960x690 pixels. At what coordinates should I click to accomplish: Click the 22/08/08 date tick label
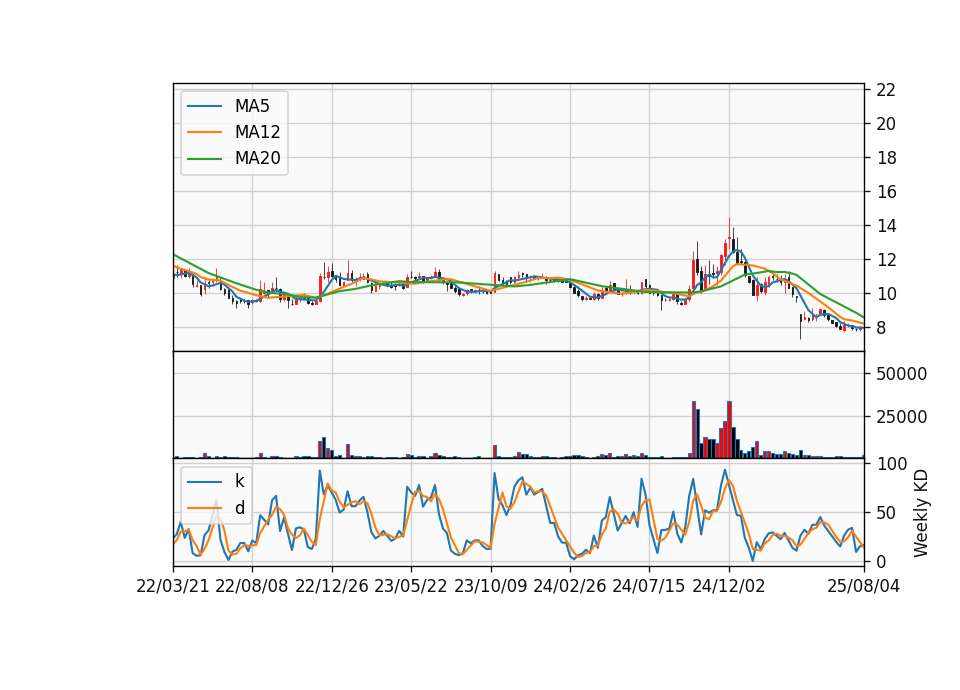point(252,586)
